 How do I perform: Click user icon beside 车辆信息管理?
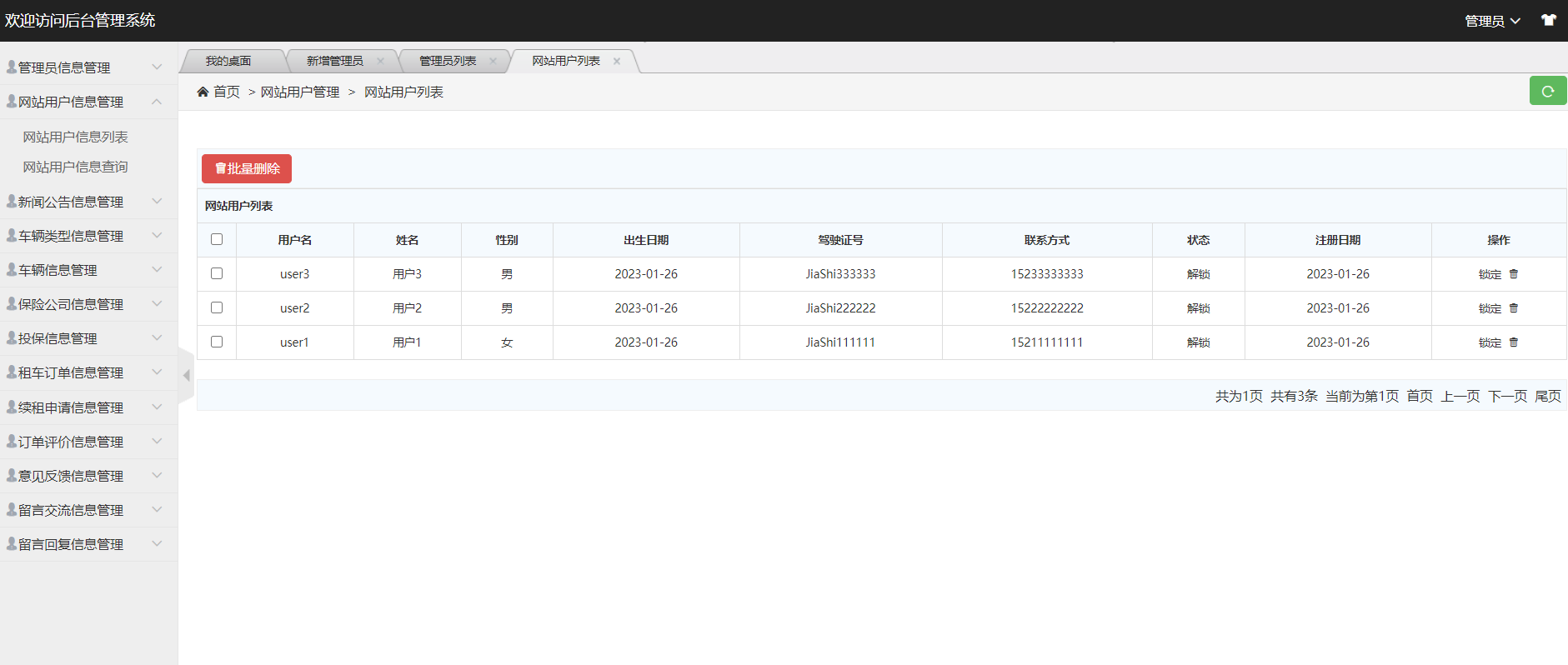click(12, 269)
